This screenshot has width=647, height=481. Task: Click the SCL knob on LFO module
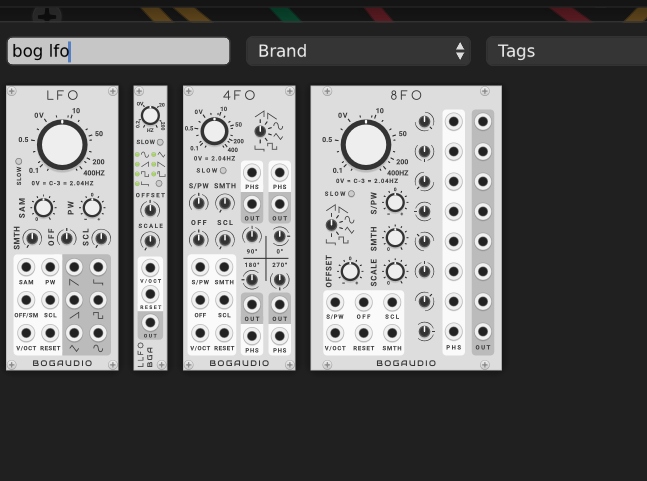pyautogui.click(x=102, y=238)
